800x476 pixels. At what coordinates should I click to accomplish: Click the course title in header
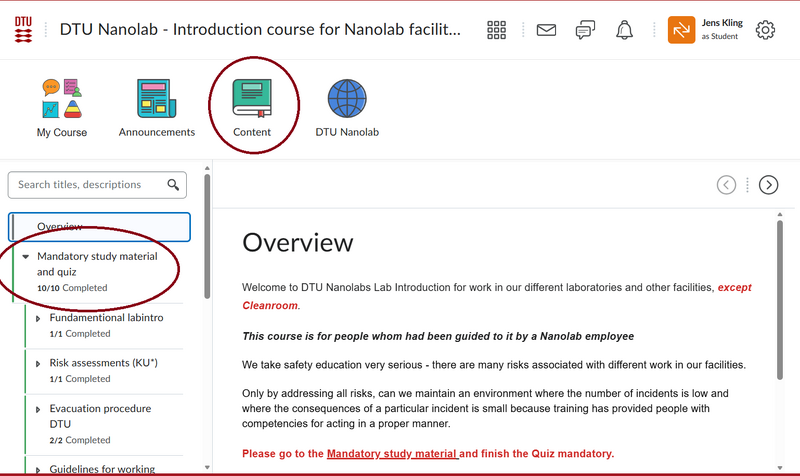[260, 30]
